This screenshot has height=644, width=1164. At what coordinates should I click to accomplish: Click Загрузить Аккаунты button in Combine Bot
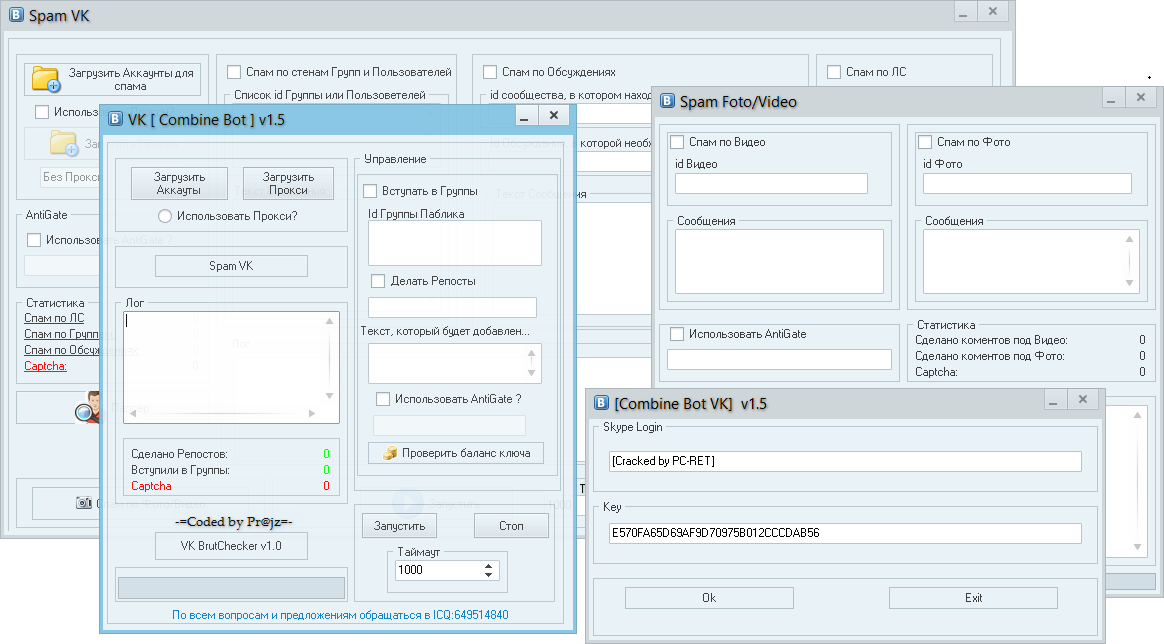[179, 183]
